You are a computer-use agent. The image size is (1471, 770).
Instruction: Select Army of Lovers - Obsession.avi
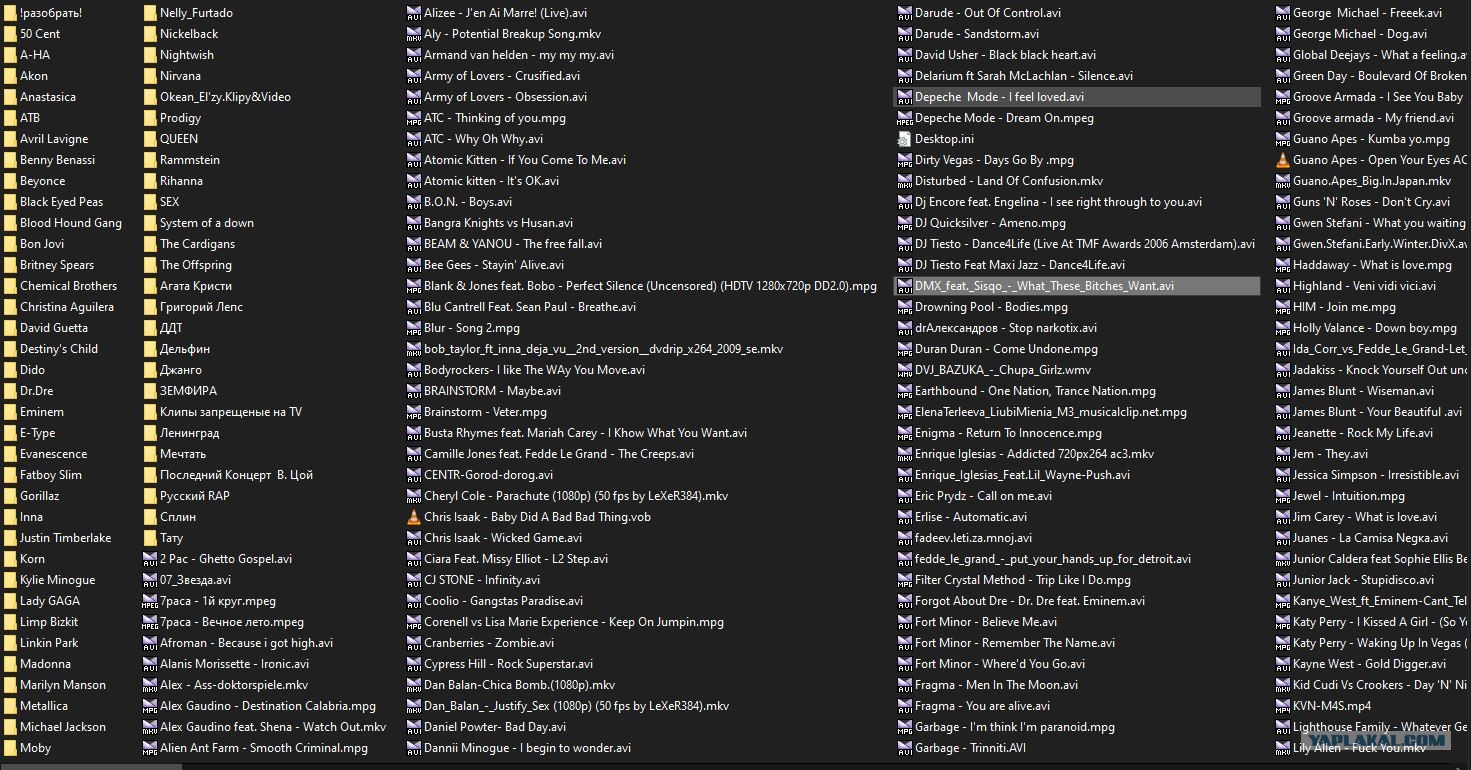pyautogui.click(x=505, y=97)
